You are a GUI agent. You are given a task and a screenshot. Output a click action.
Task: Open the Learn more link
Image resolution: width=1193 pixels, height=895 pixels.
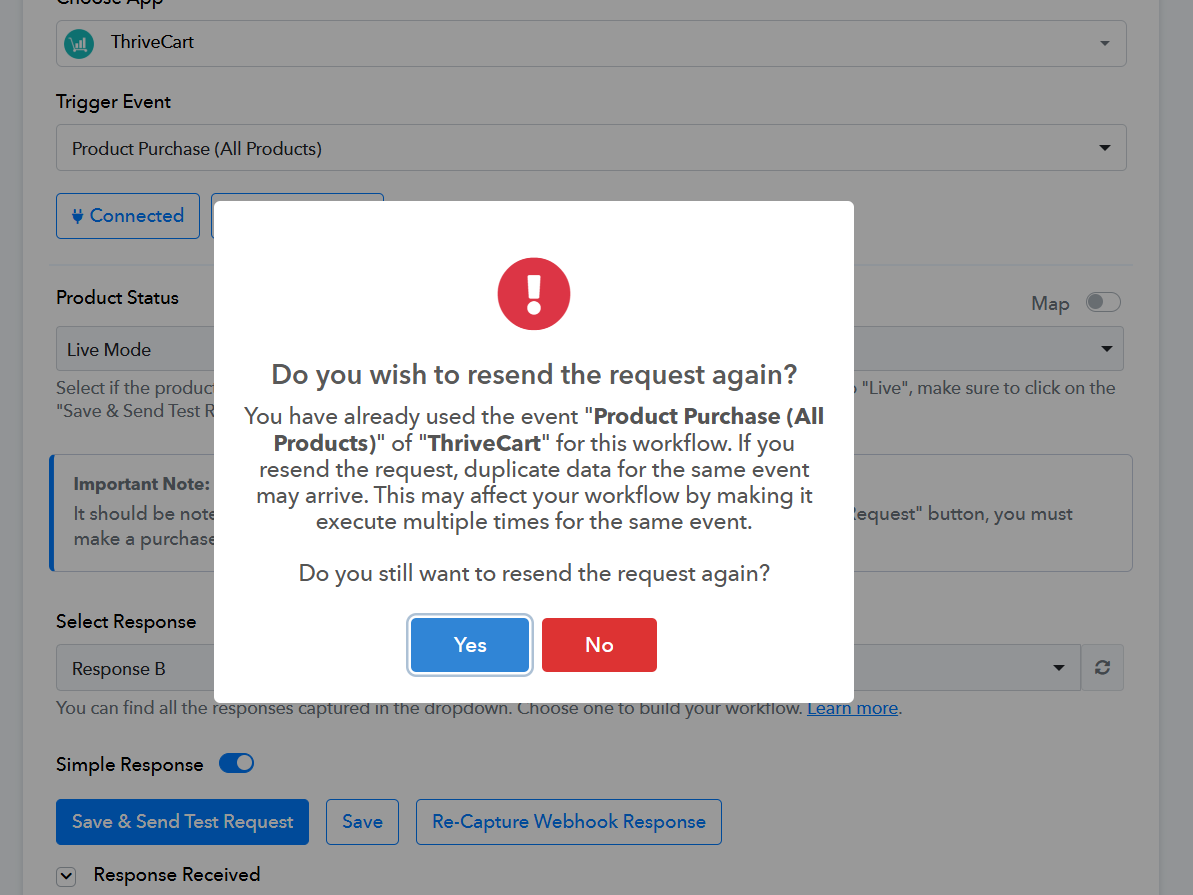[852, 708]
